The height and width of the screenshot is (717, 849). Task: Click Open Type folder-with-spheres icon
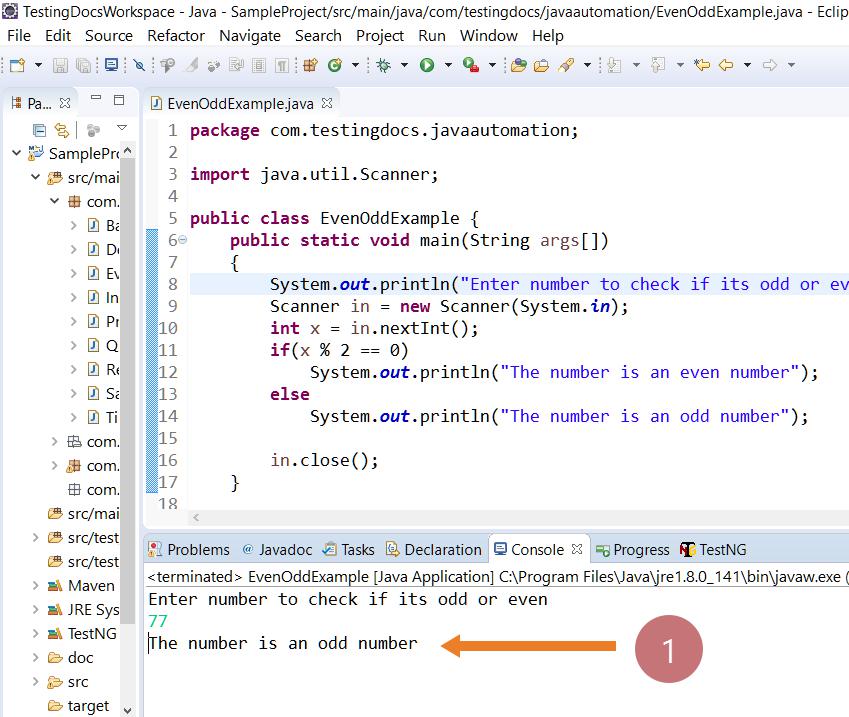pos(519,66)
